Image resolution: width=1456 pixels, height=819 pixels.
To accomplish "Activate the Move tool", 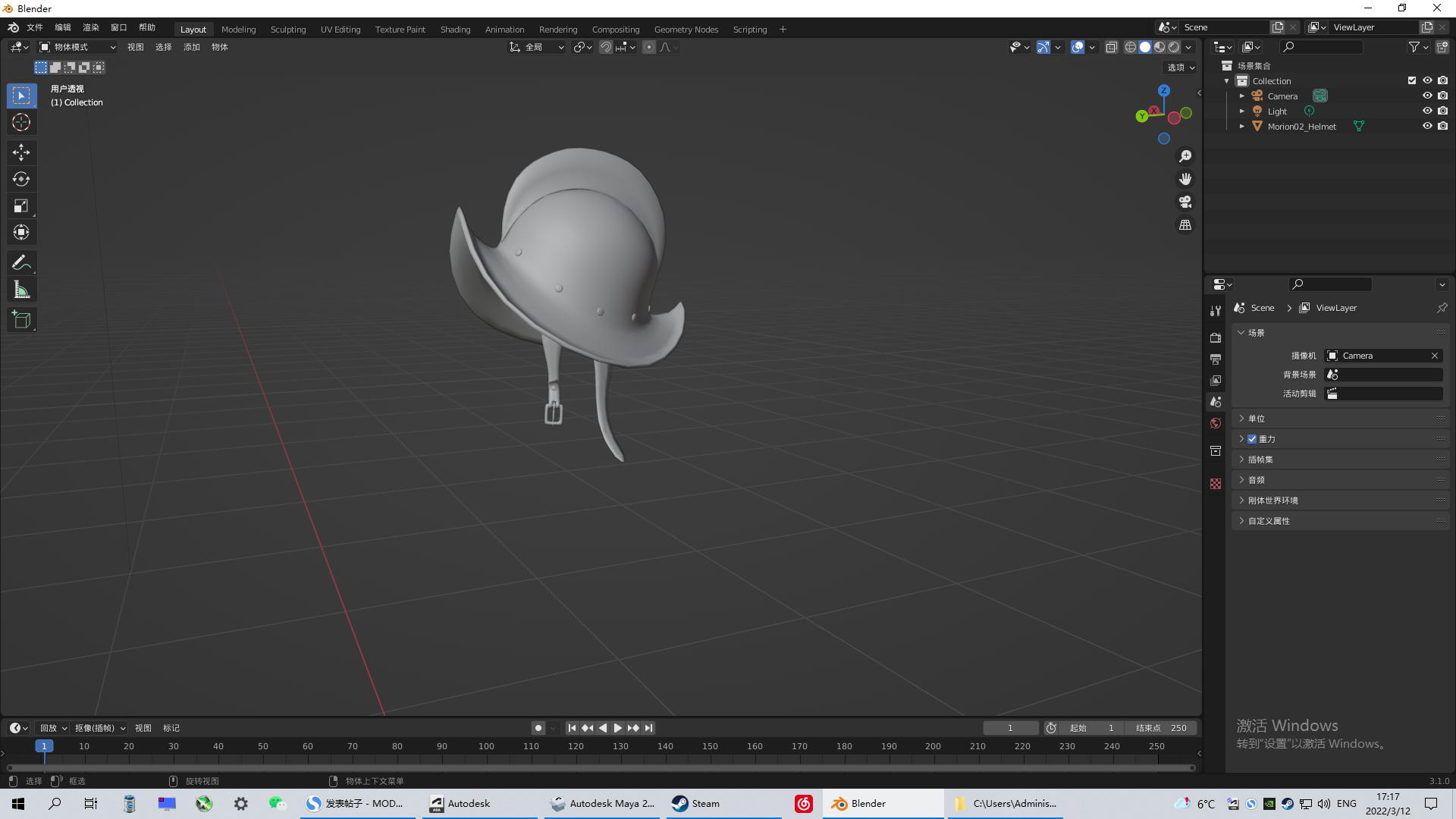I will (21, 152).
